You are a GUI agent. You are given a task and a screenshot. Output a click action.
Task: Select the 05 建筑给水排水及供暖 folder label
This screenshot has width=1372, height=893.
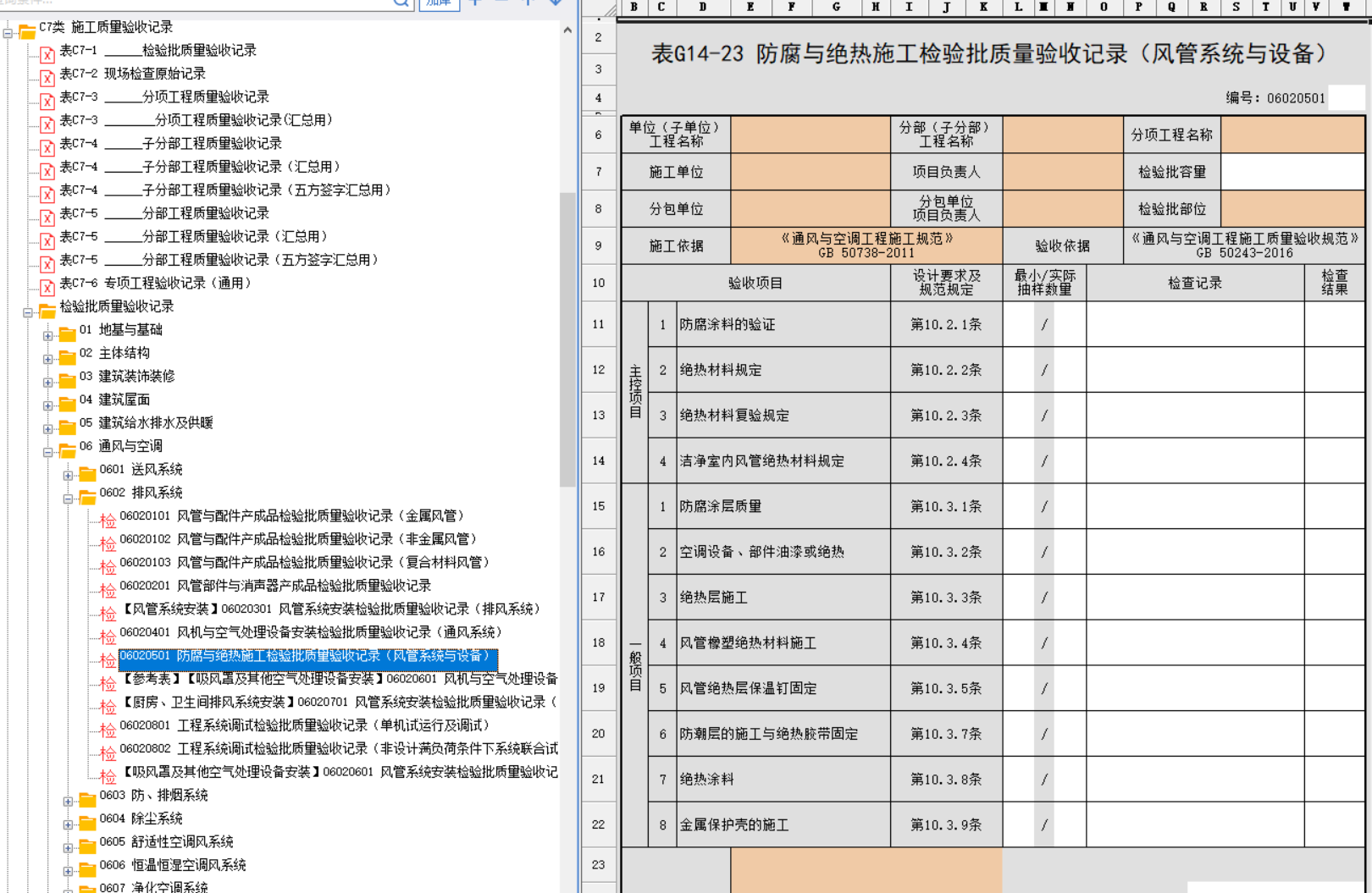pos(155,422)
